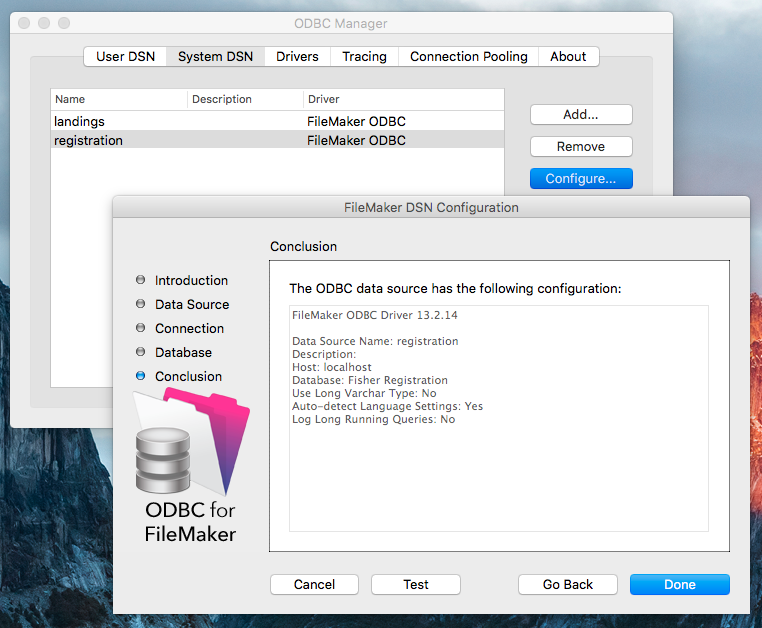Click the Conclusion step label

pos(189,376)
